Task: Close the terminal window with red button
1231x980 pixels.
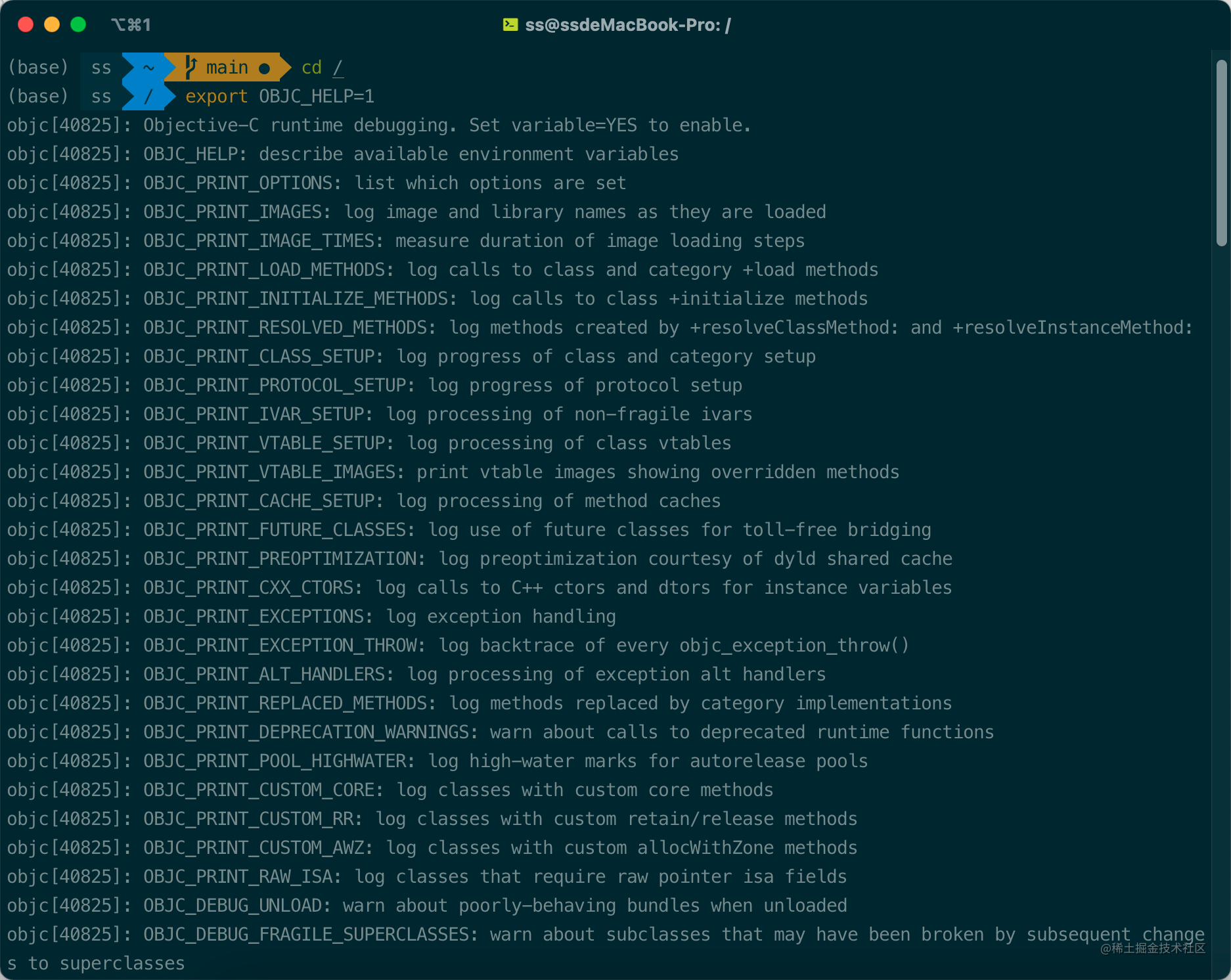Action: point(26,24)
